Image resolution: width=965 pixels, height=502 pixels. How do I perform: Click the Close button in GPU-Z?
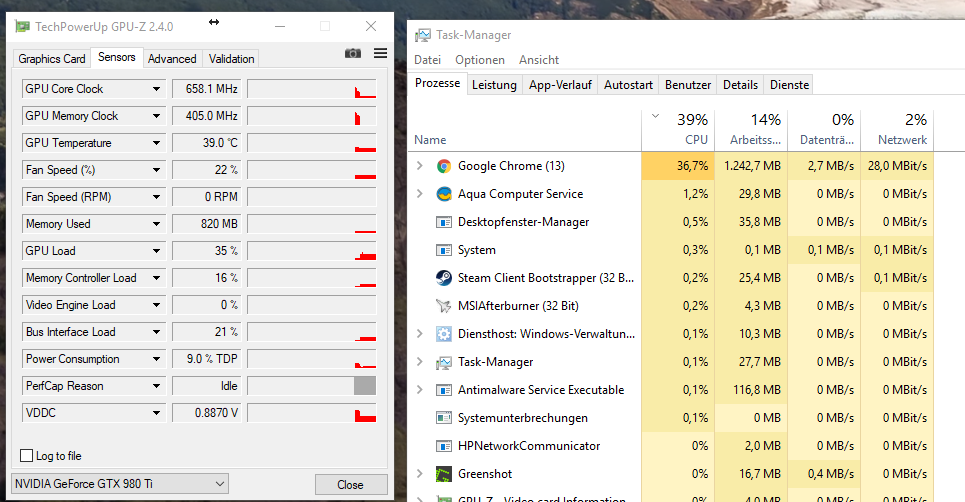tap(350, 484)
